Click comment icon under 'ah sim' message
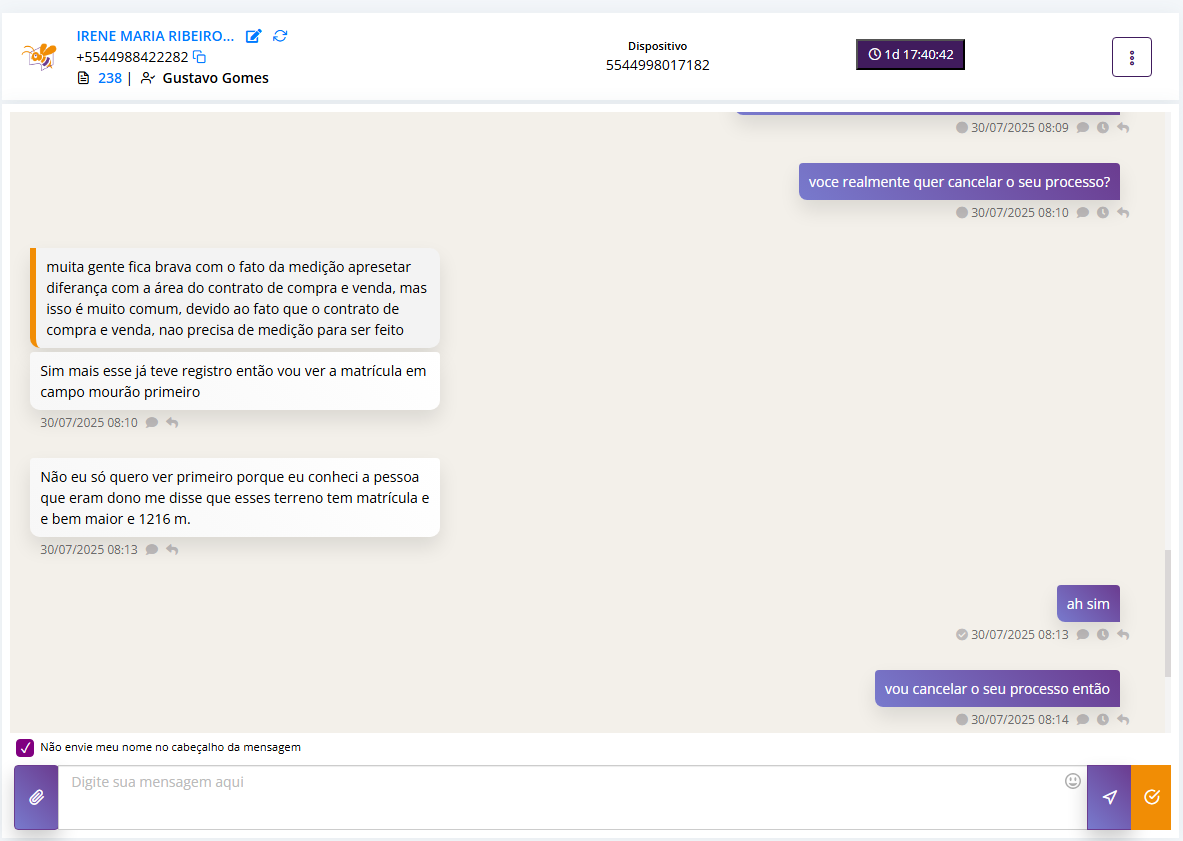The width and height of the screenshot is (1183, 841). pos(1083,635)
